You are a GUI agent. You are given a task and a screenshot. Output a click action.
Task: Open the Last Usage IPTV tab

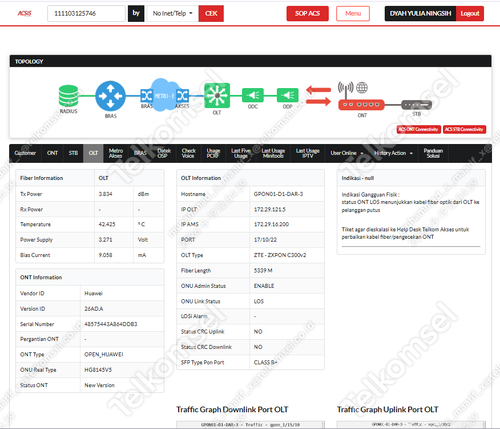[308, 153]
